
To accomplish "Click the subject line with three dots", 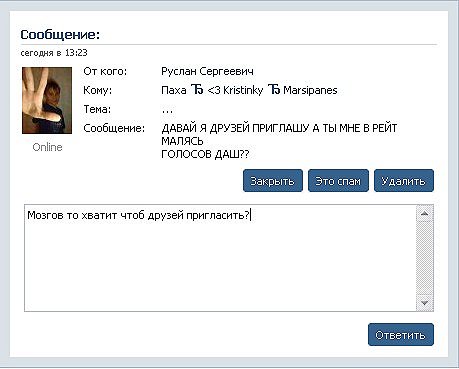I will coord(167,111).
